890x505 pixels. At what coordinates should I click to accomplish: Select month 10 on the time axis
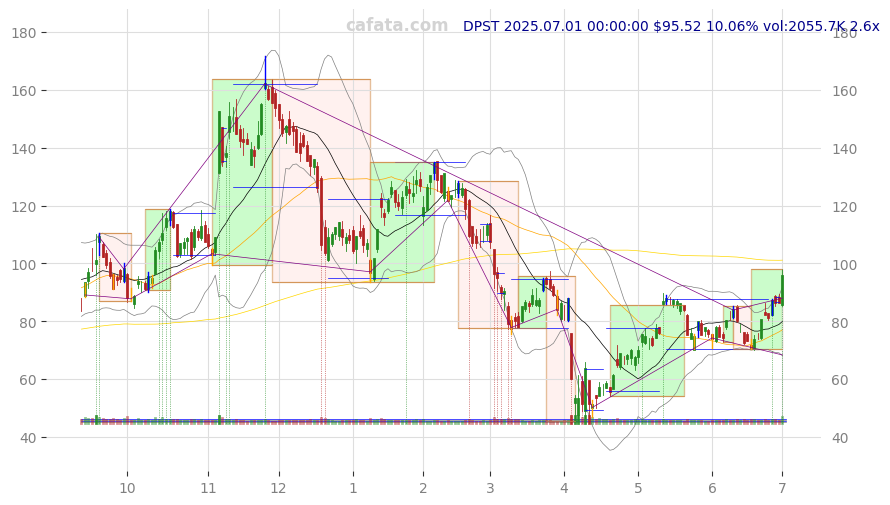(127, 488)
